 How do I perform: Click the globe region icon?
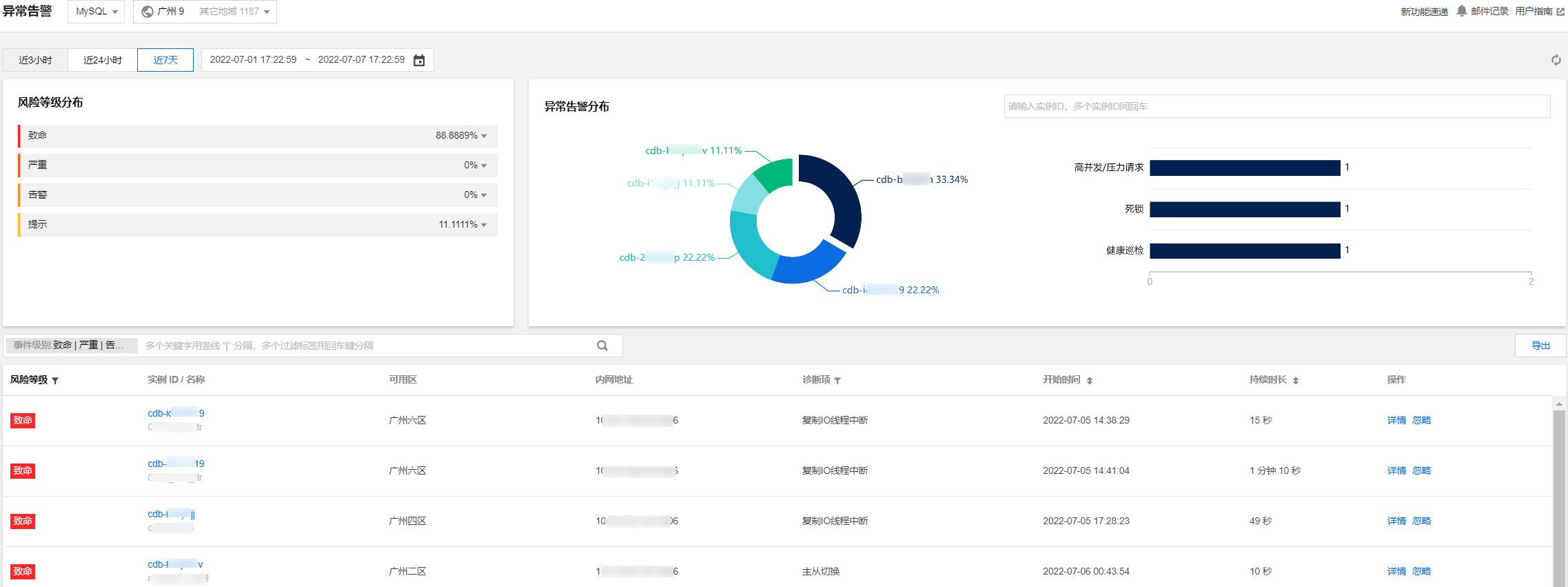point(147,12)
